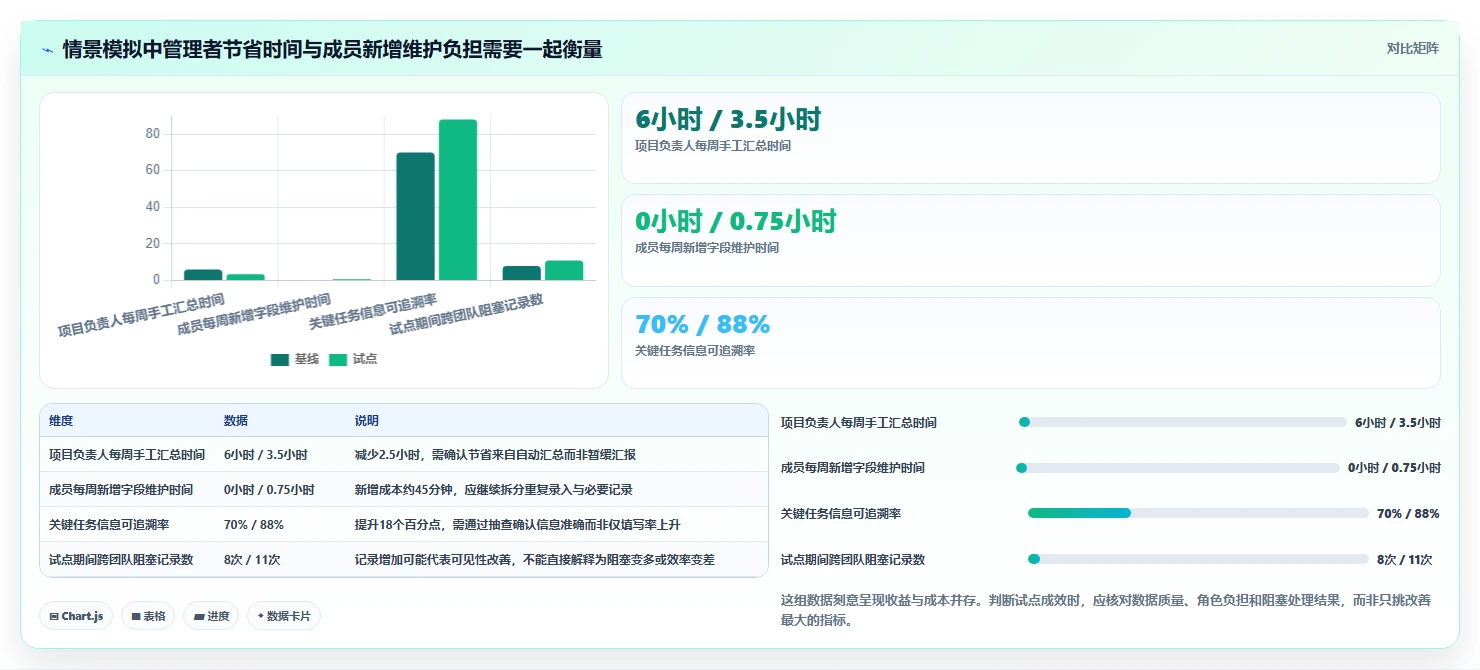
Task: Click the 6小时 / 3.5小时 stat card
Action: point(1030,138)
